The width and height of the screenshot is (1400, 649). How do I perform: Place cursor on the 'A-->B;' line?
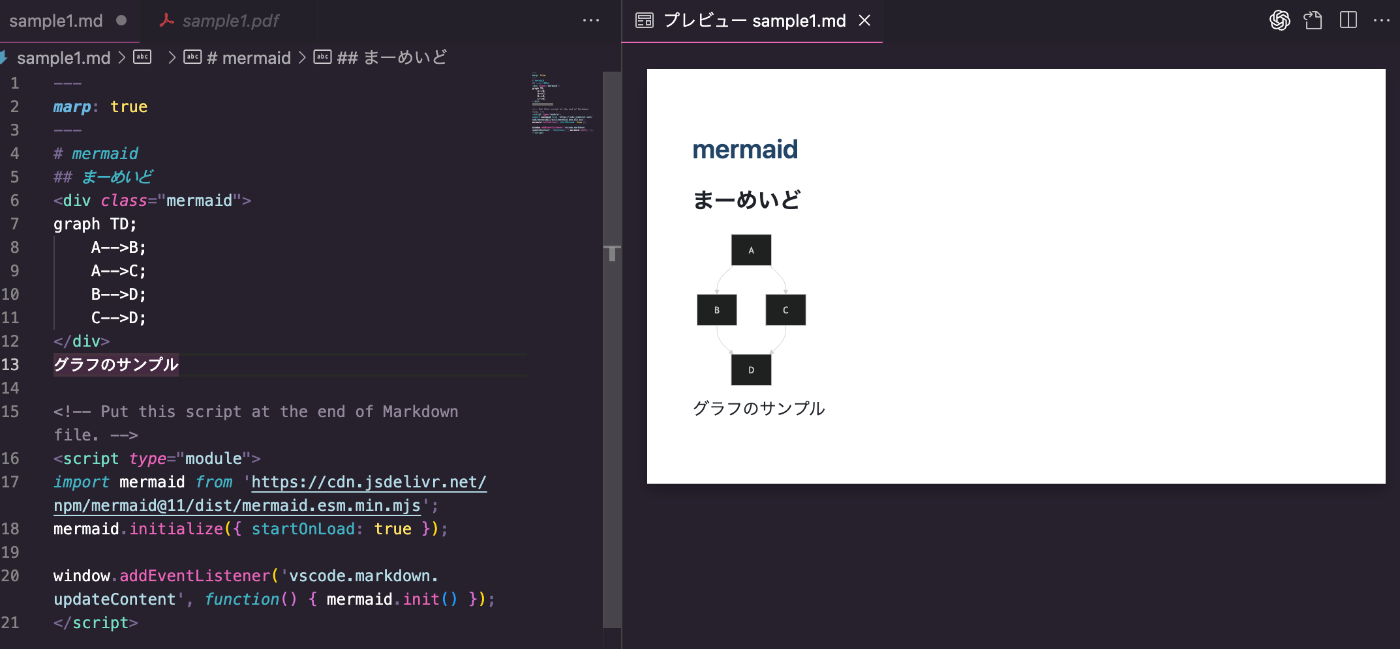119,248
